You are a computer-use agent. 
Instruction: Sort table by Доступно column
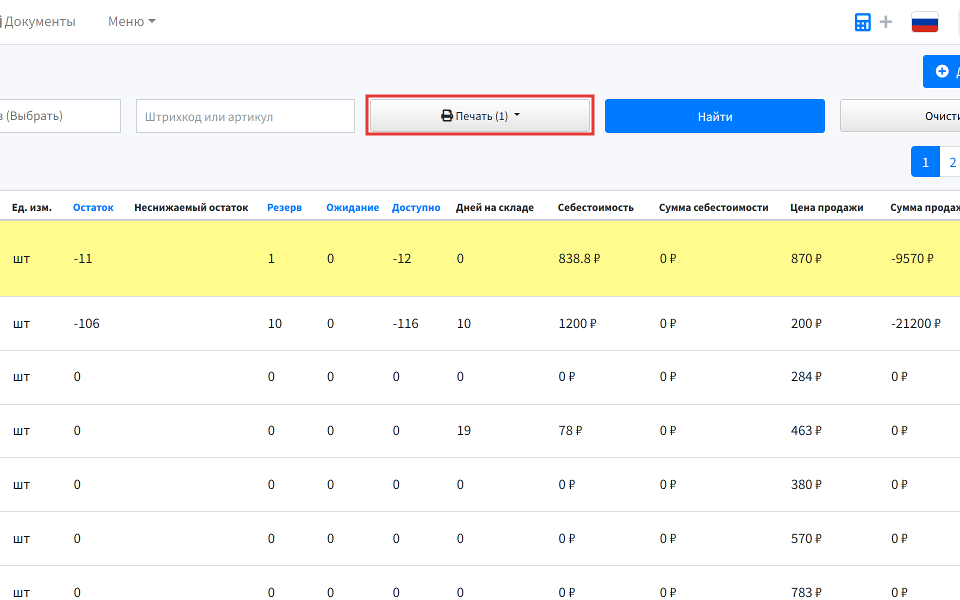point(416,208)
